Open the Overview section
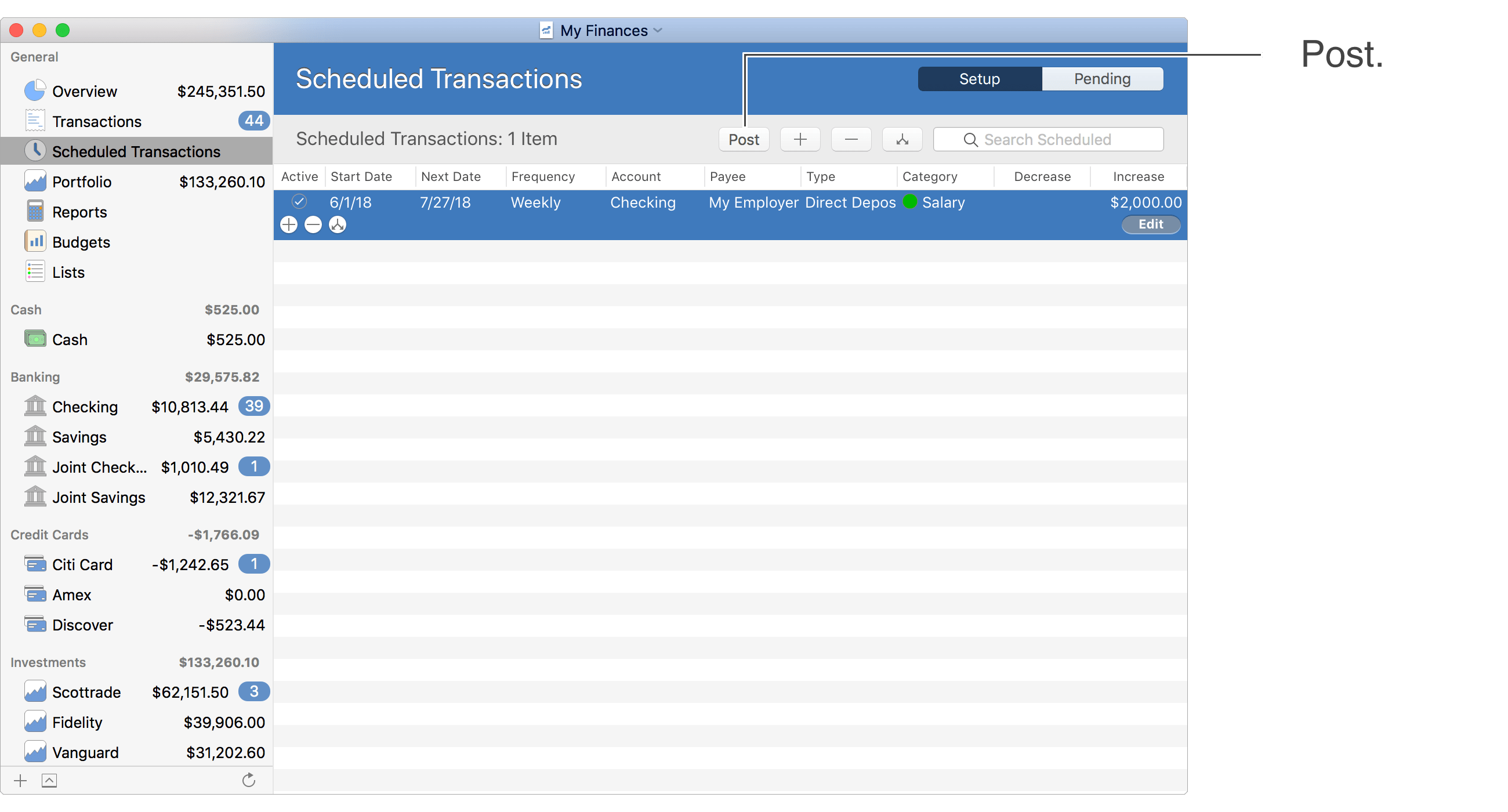The height and width of the screenshot is (812, 1508). click(85, 90)
